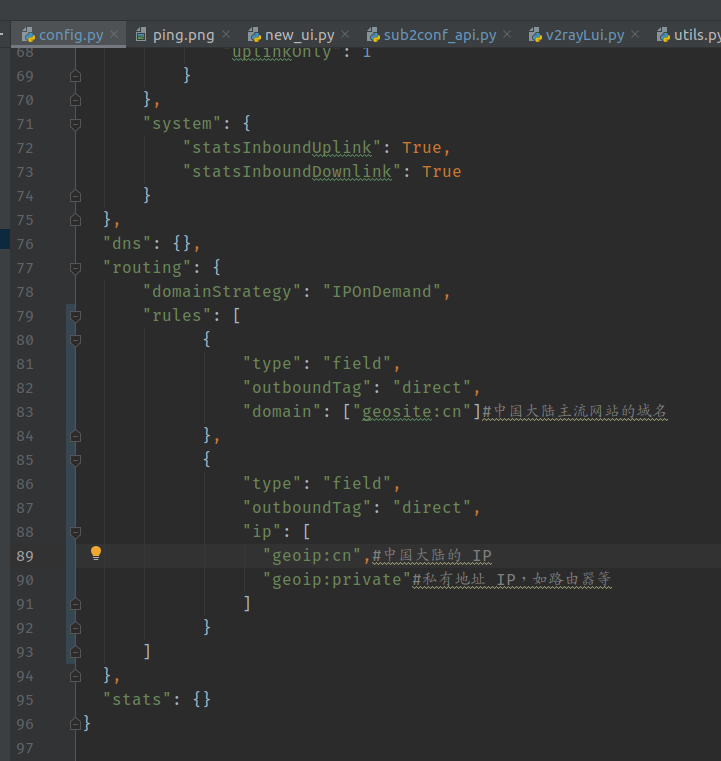Click the "routing" key on line 77
Image resolution: width=721 pixels, height=761 pixels.
tap(147, 267)
